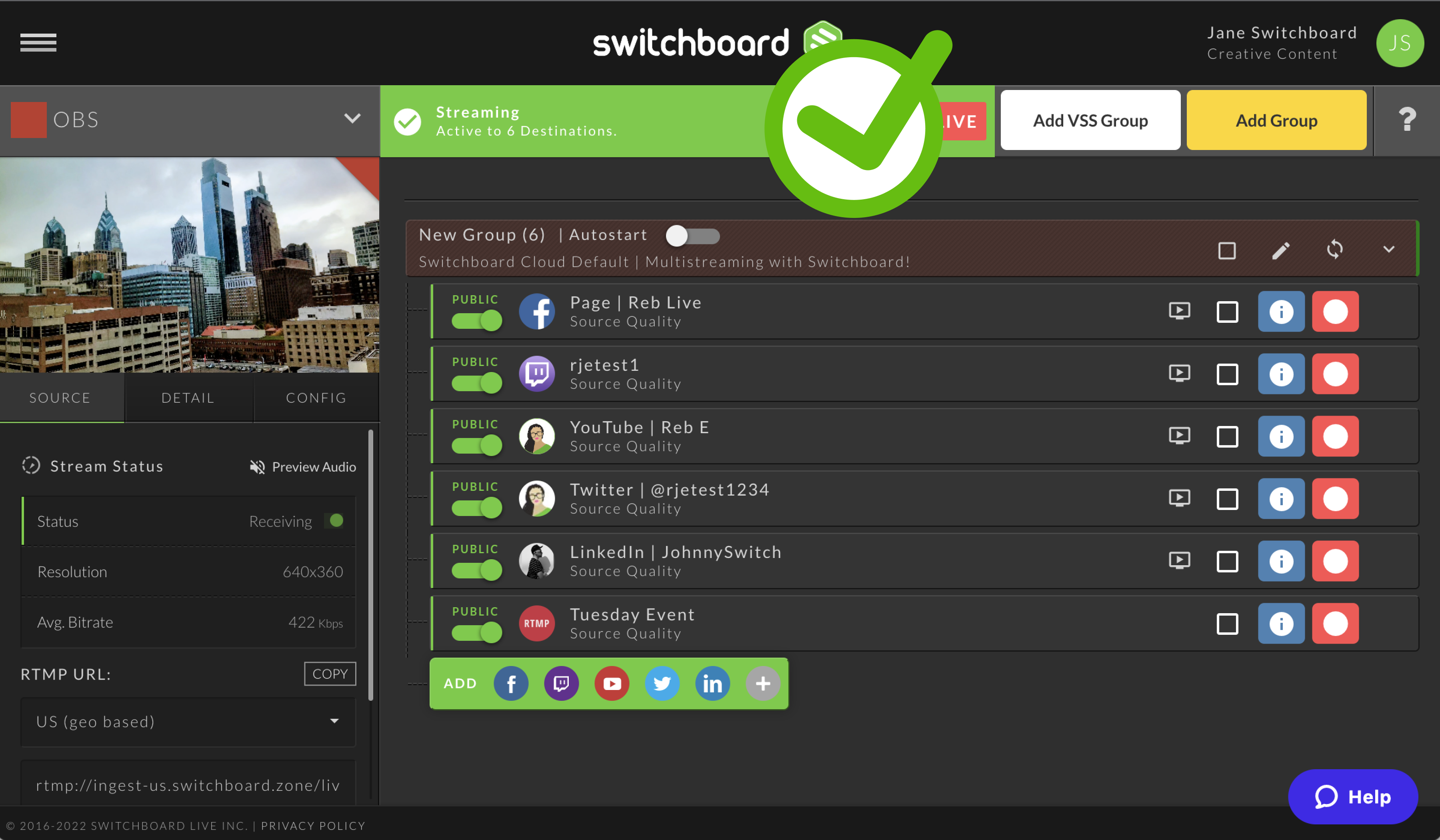This screenshot has height=840, width=1440.
Task: Stop streaming to rjetest1
Action: 1335,374
